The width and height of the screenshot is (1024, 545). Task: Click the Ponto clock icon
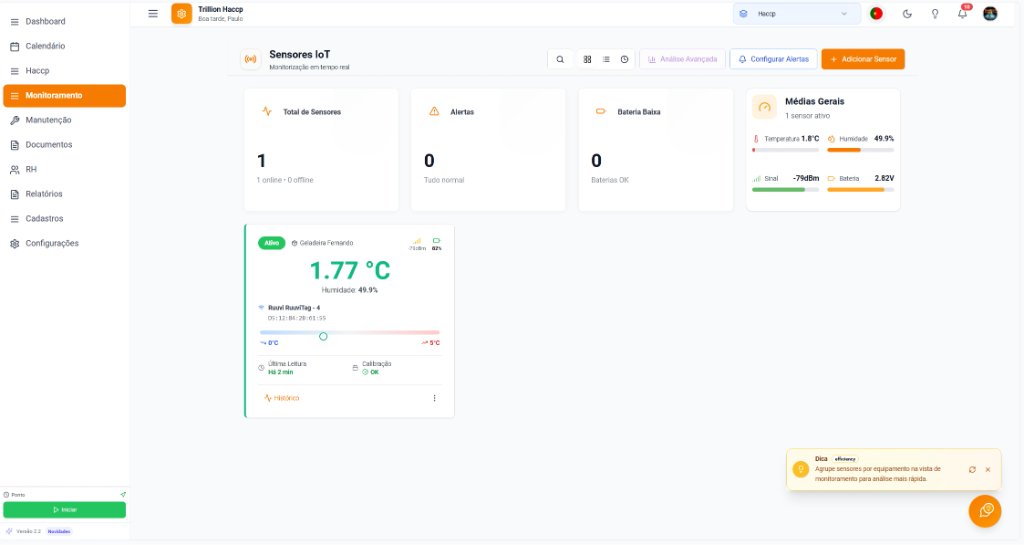7,495
